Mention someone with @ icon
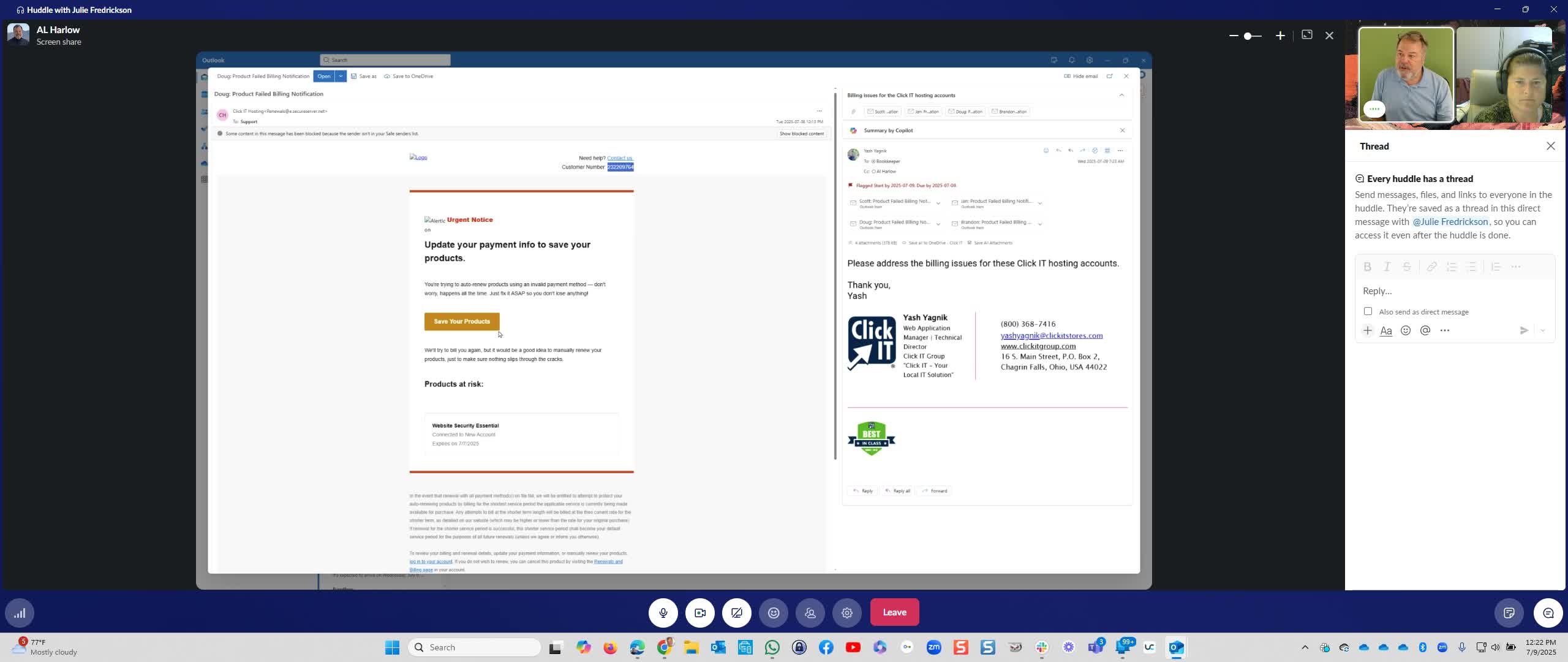The width and height of the screenshot is (1568, 662). click(1425, 330)
